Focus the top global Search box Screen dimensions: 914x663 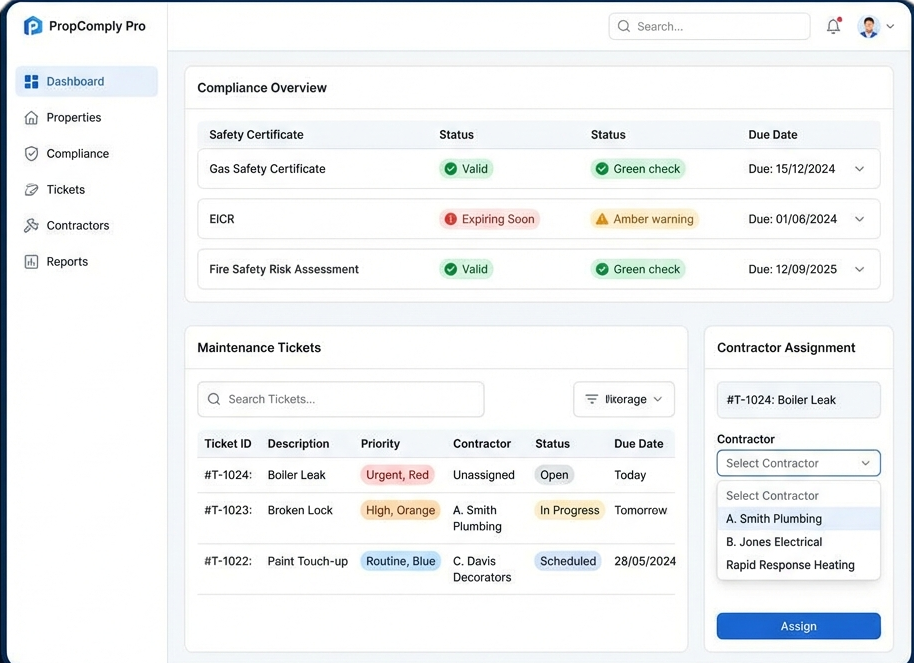coord(709,27)
